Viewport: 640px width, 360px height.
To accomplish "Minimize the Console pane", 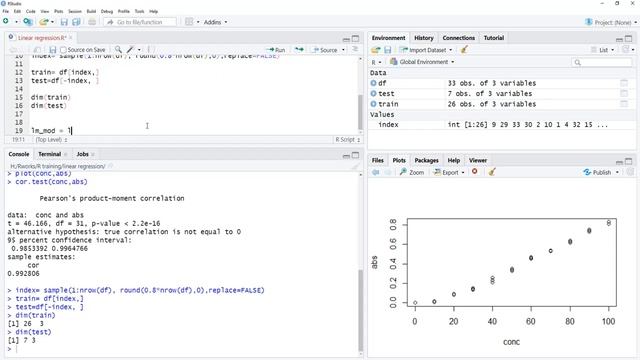I will (346, 156).
